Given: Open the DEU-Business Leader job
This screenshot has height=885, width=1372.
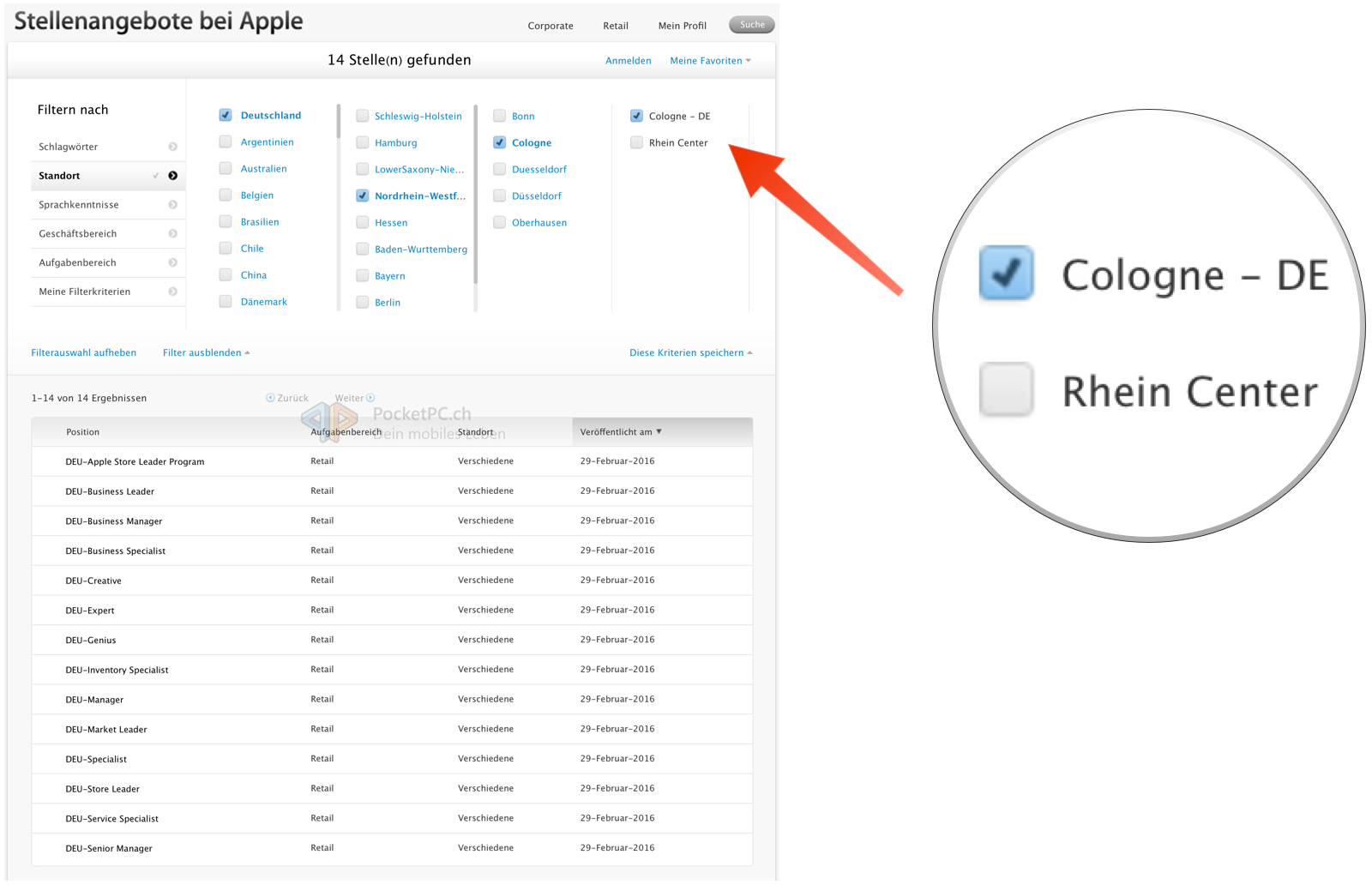Looking at the screenshot, I should click(x=110, y=491).
